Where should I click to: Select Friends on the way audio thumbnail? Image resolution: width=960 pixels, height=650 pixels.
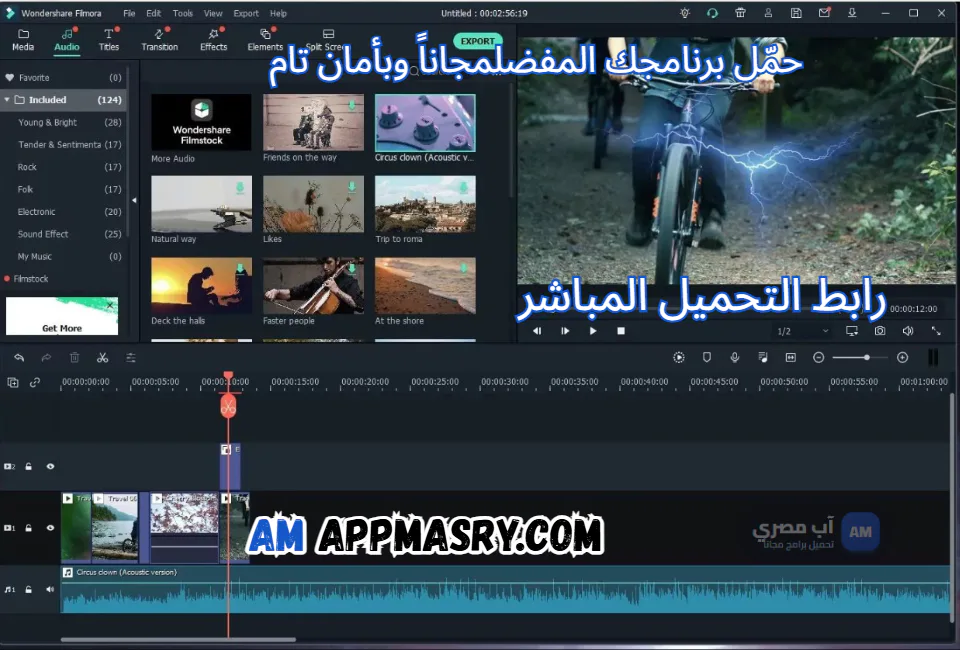tap(313, 122)
